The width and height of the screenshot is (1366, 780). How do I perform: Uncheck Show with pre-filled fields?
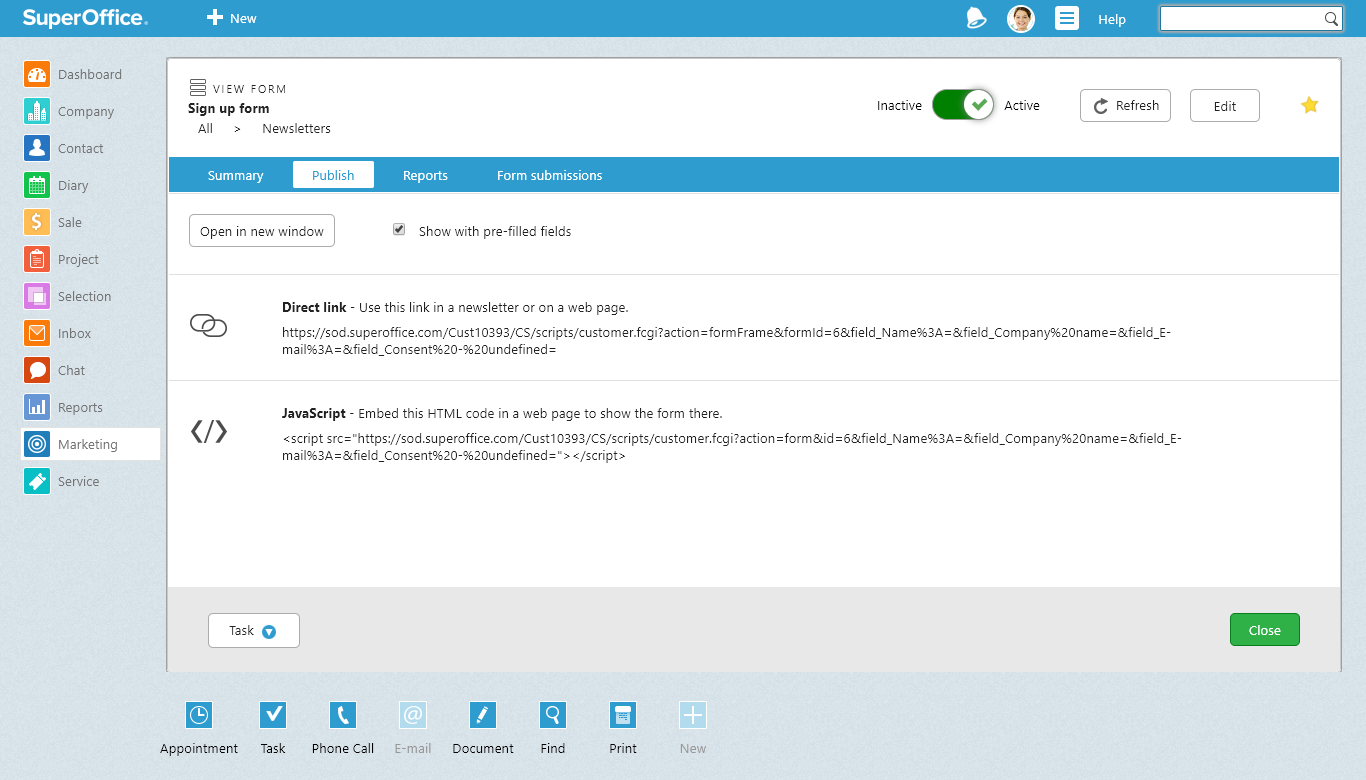[399, 229]
